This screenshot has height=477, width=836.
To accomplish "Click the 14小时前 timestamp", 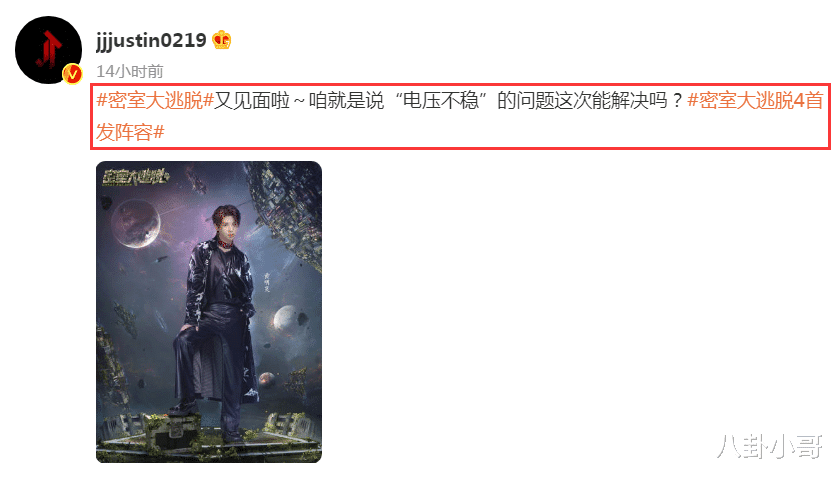I will 130,71.
